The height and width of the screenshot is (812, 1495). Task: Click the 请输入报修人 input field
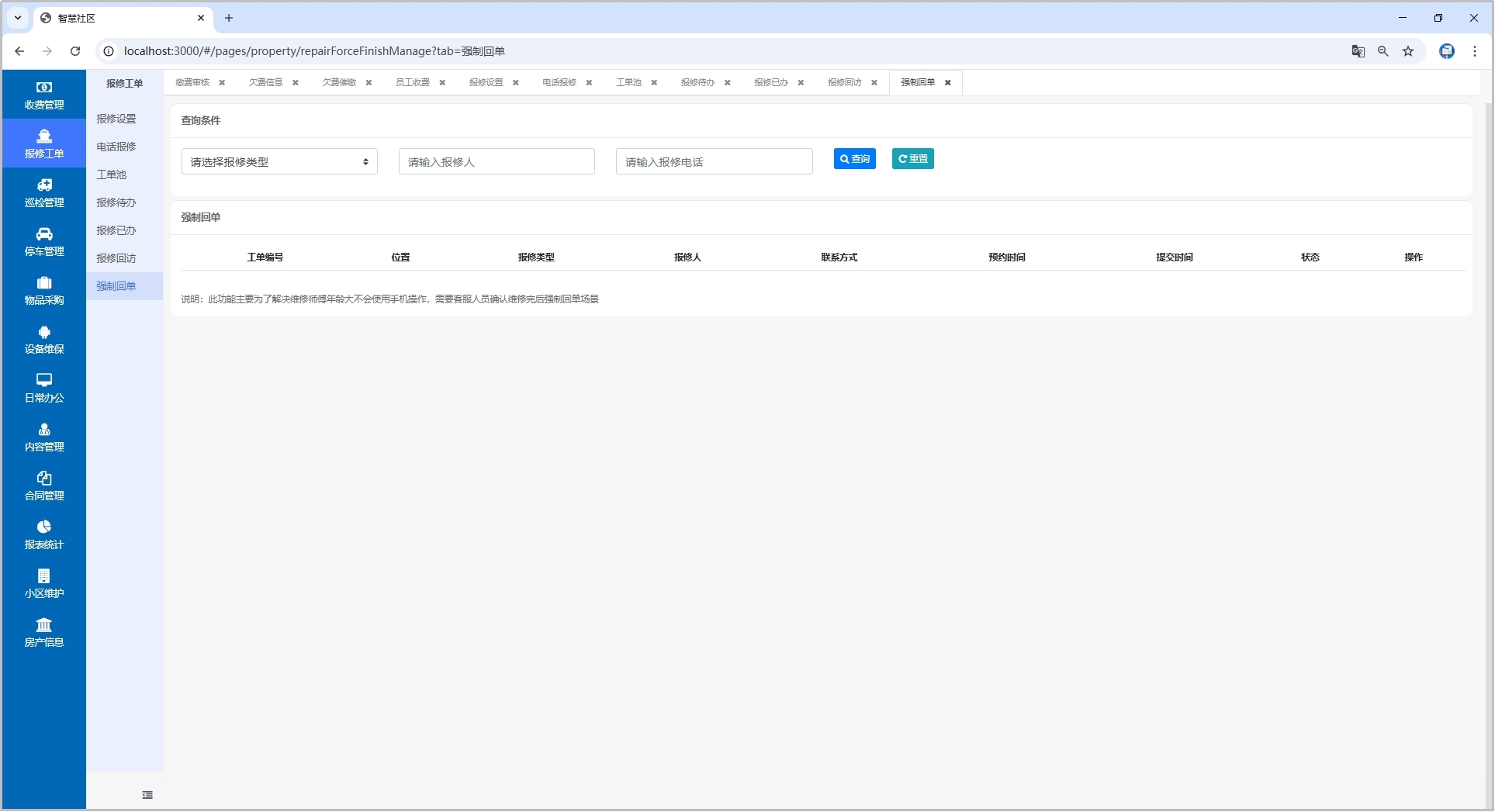497,162
